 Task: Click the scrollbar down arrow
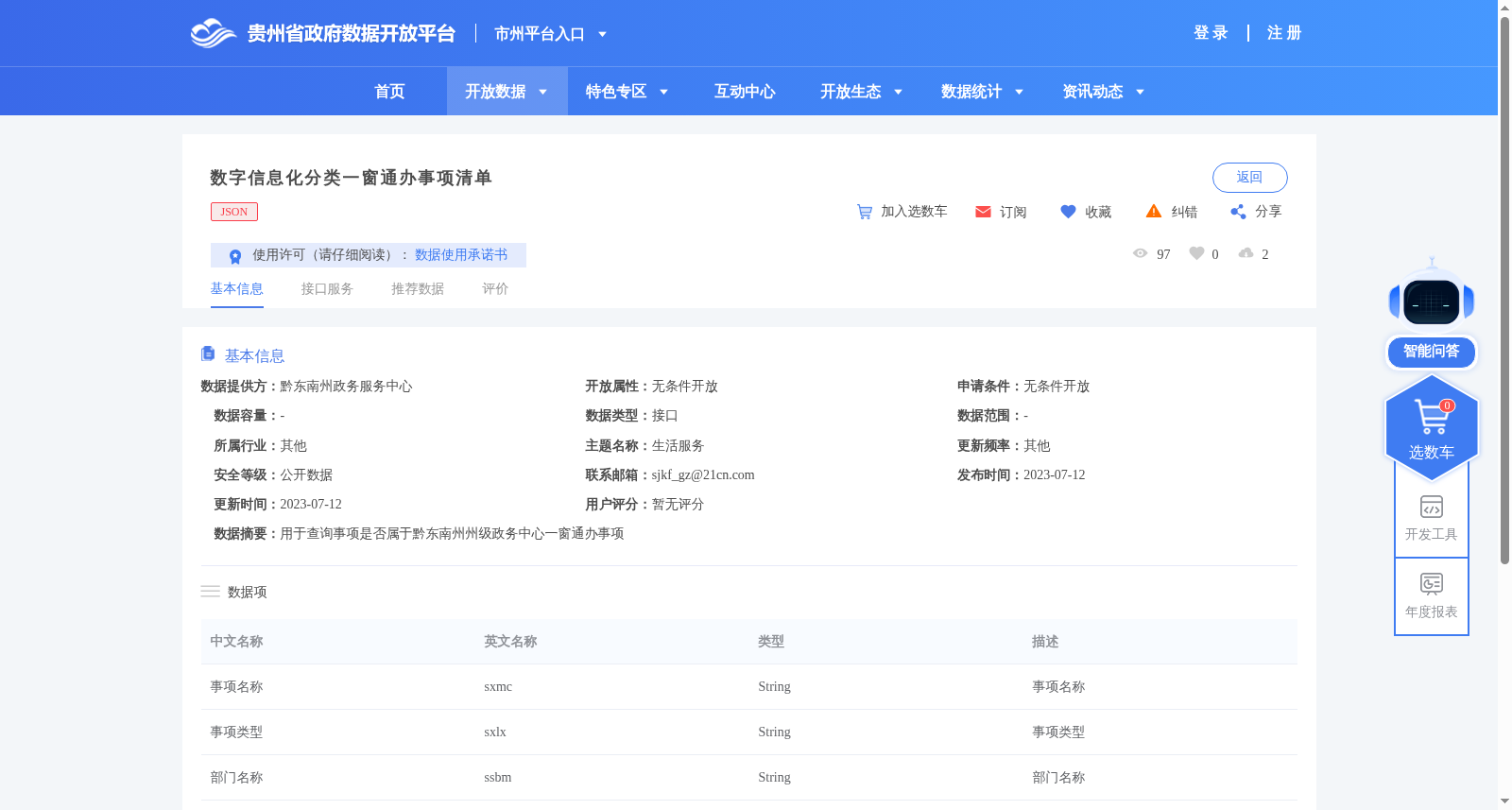[1504, 801]
